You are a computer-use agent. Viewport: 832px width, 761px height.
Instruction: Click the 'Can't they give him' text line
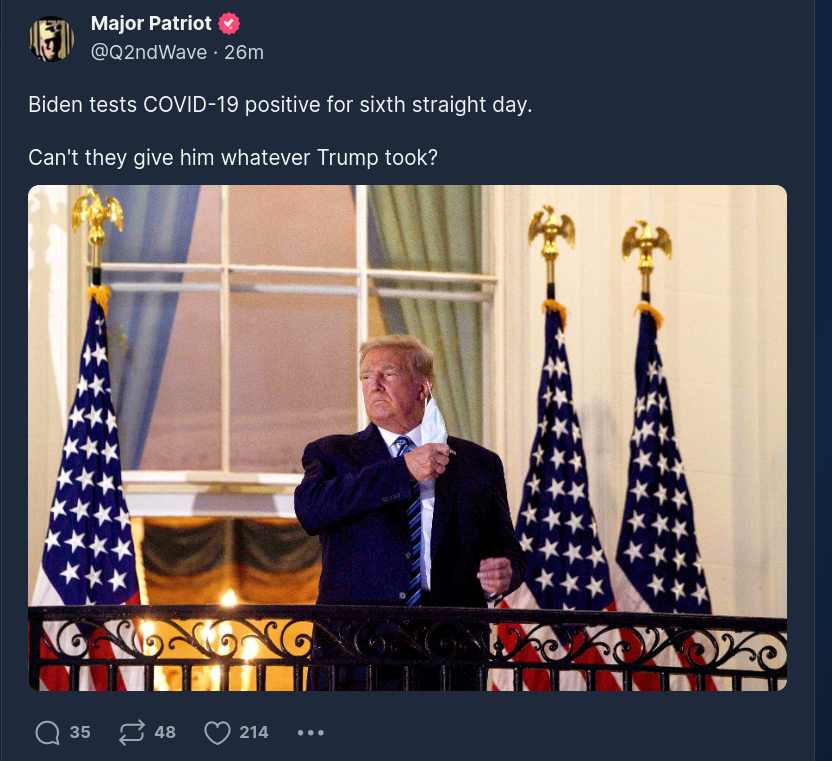(232, 158)
